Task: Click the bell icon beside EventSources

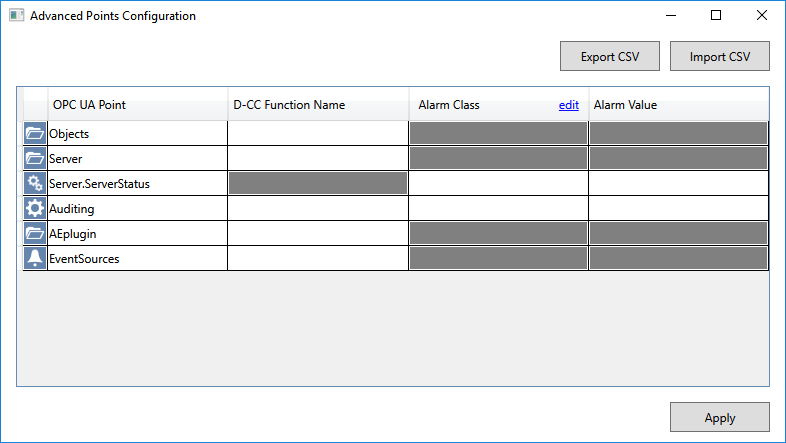Action: 35,258
